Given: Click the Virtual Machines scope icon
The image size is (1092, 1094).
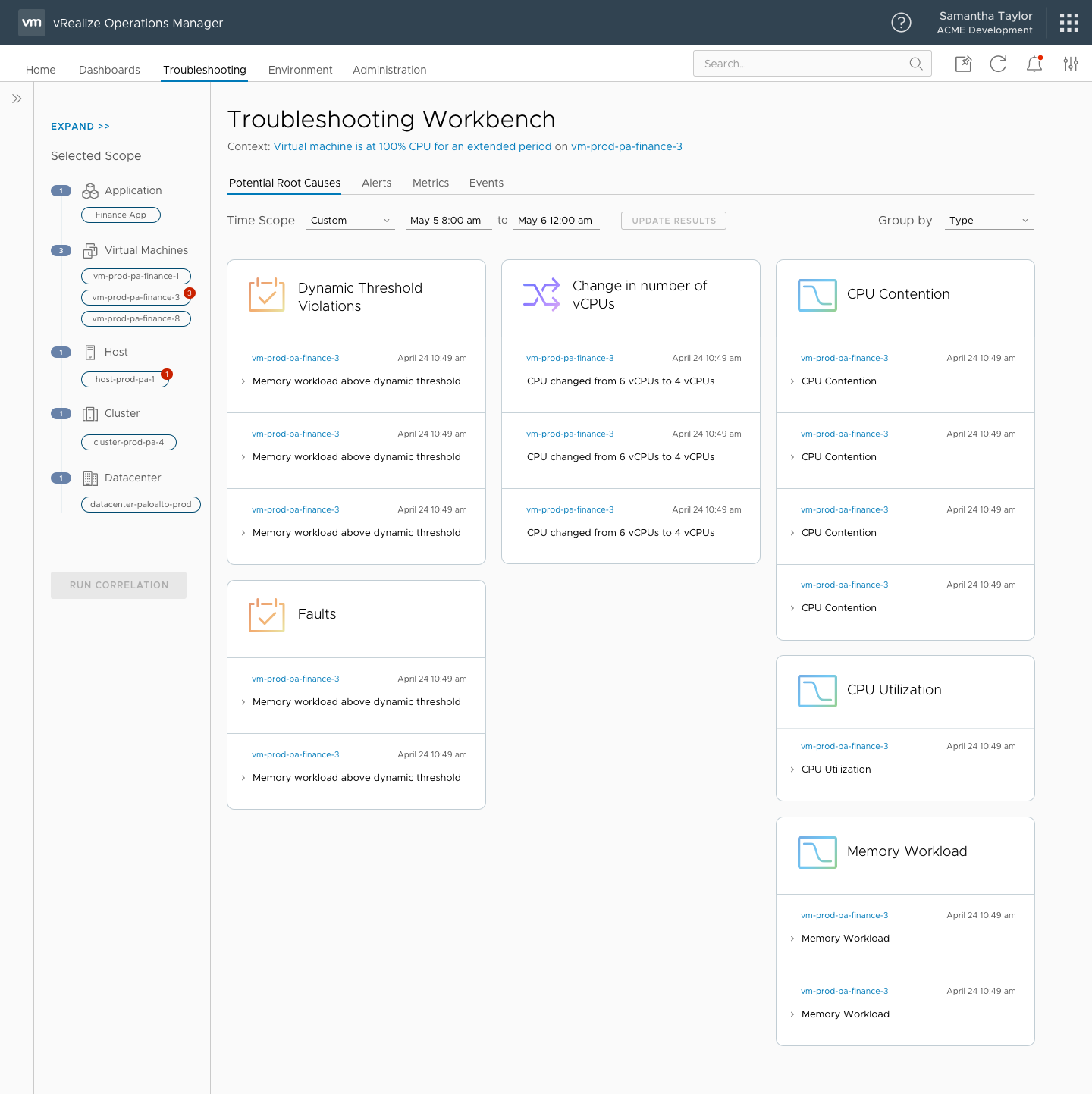Looking at the screenshot, I should (x=90, y=250).
